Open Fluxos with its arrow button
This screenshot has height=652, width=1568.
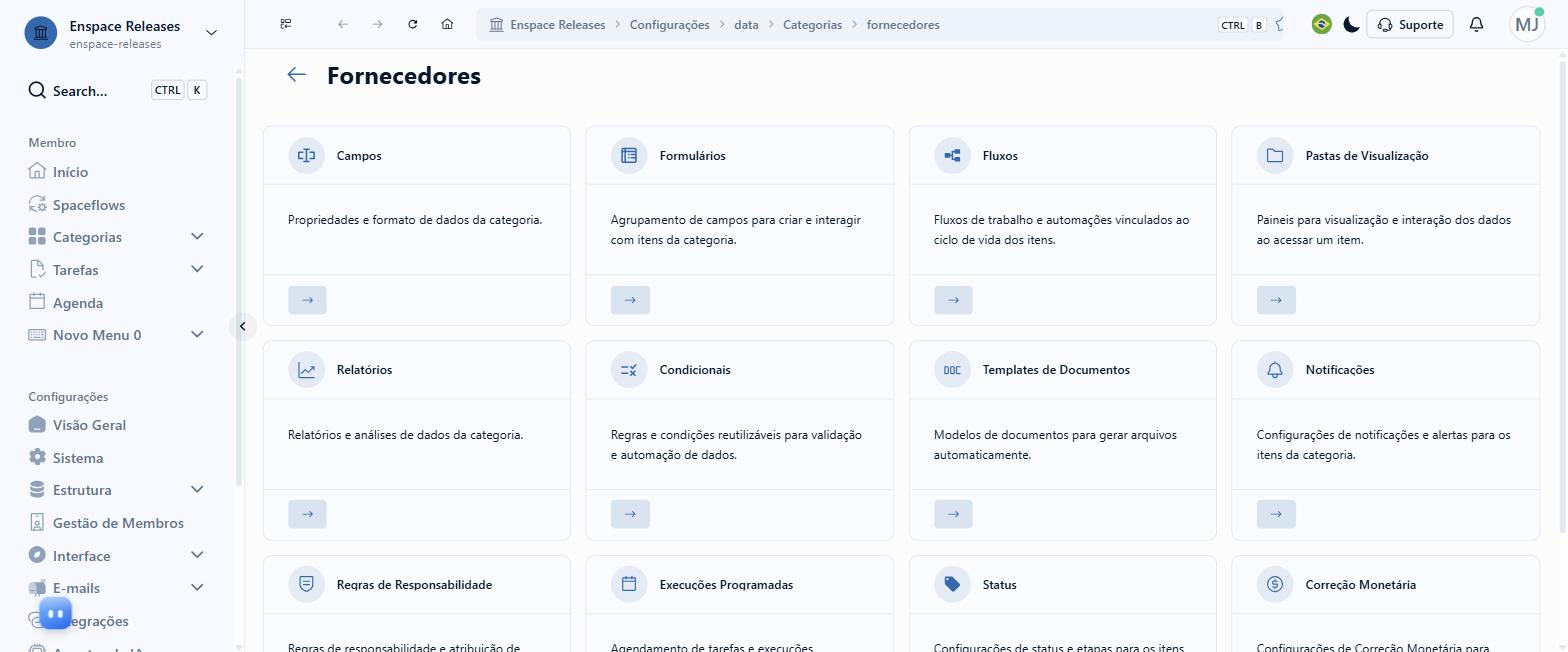(x=953, y=300)
